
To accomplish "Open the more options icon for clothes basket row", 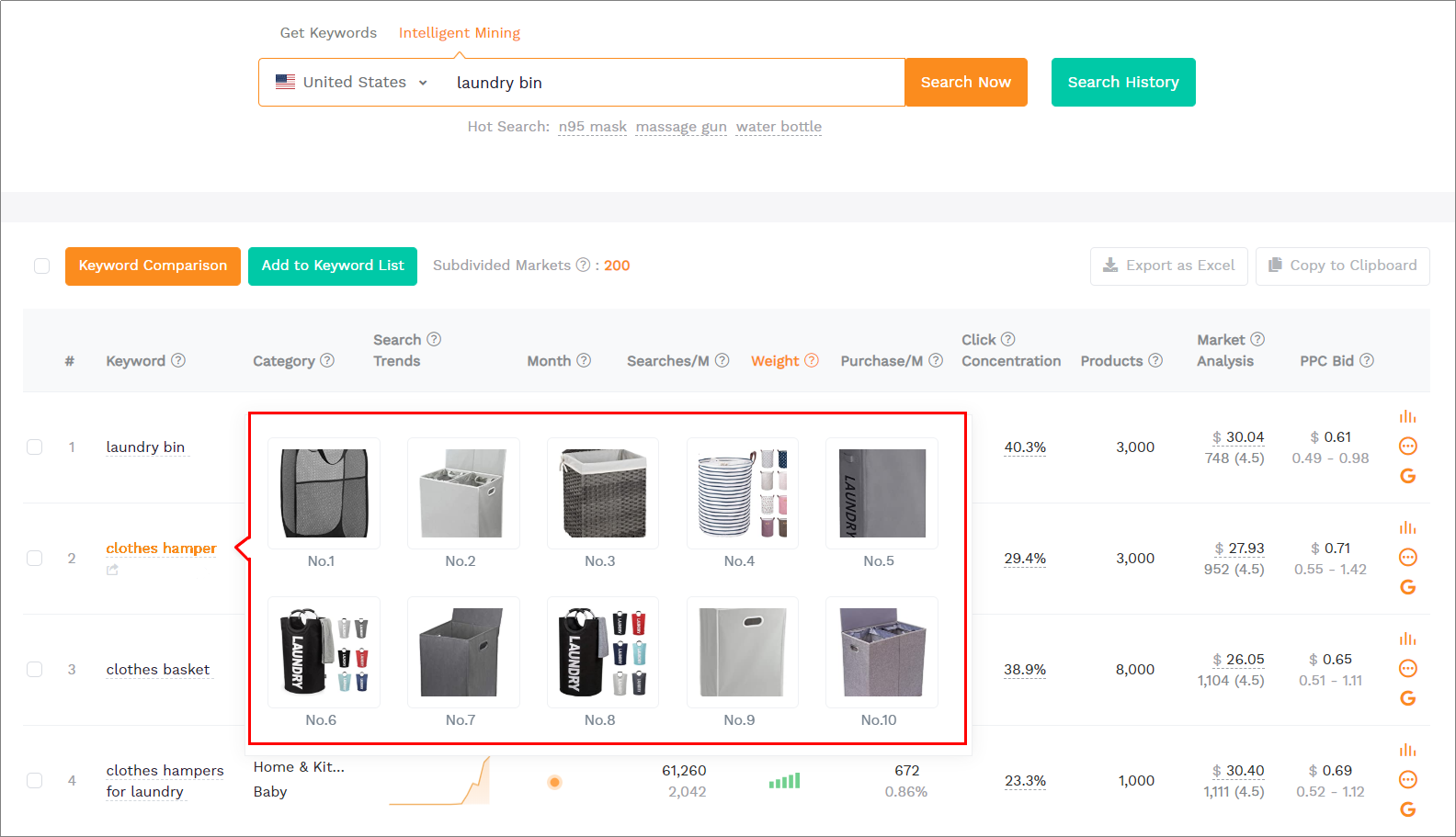I will pos(1407,669).
